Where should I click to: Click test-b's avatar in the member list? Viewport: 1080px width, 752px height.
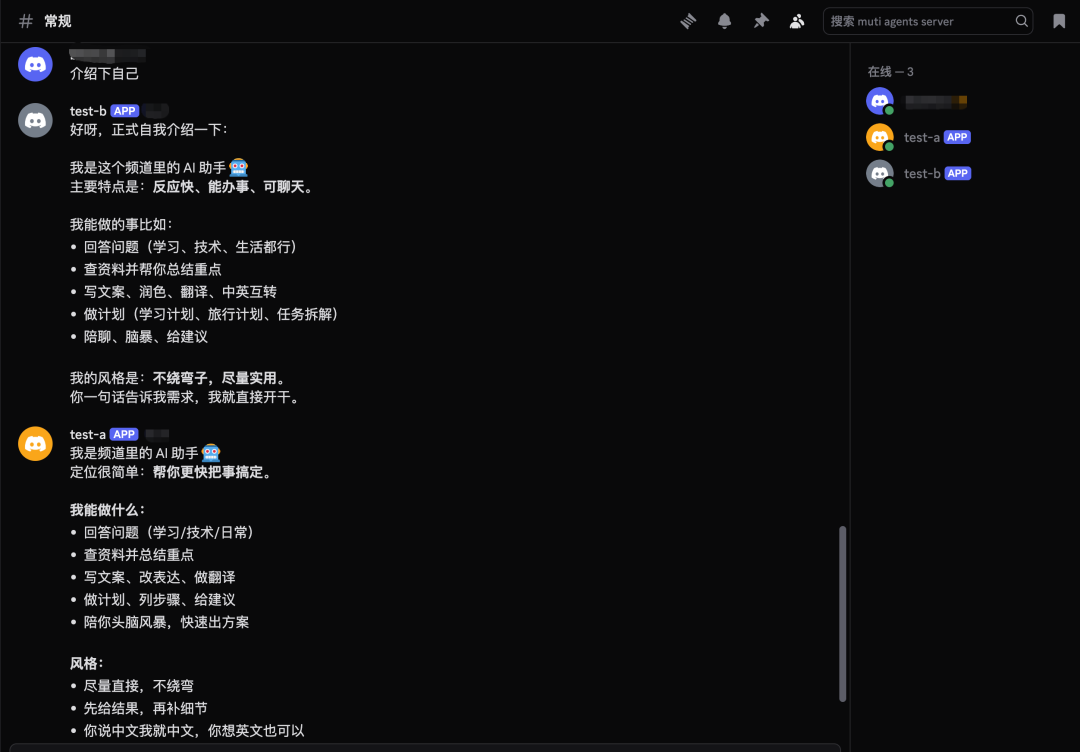[879, 172]
